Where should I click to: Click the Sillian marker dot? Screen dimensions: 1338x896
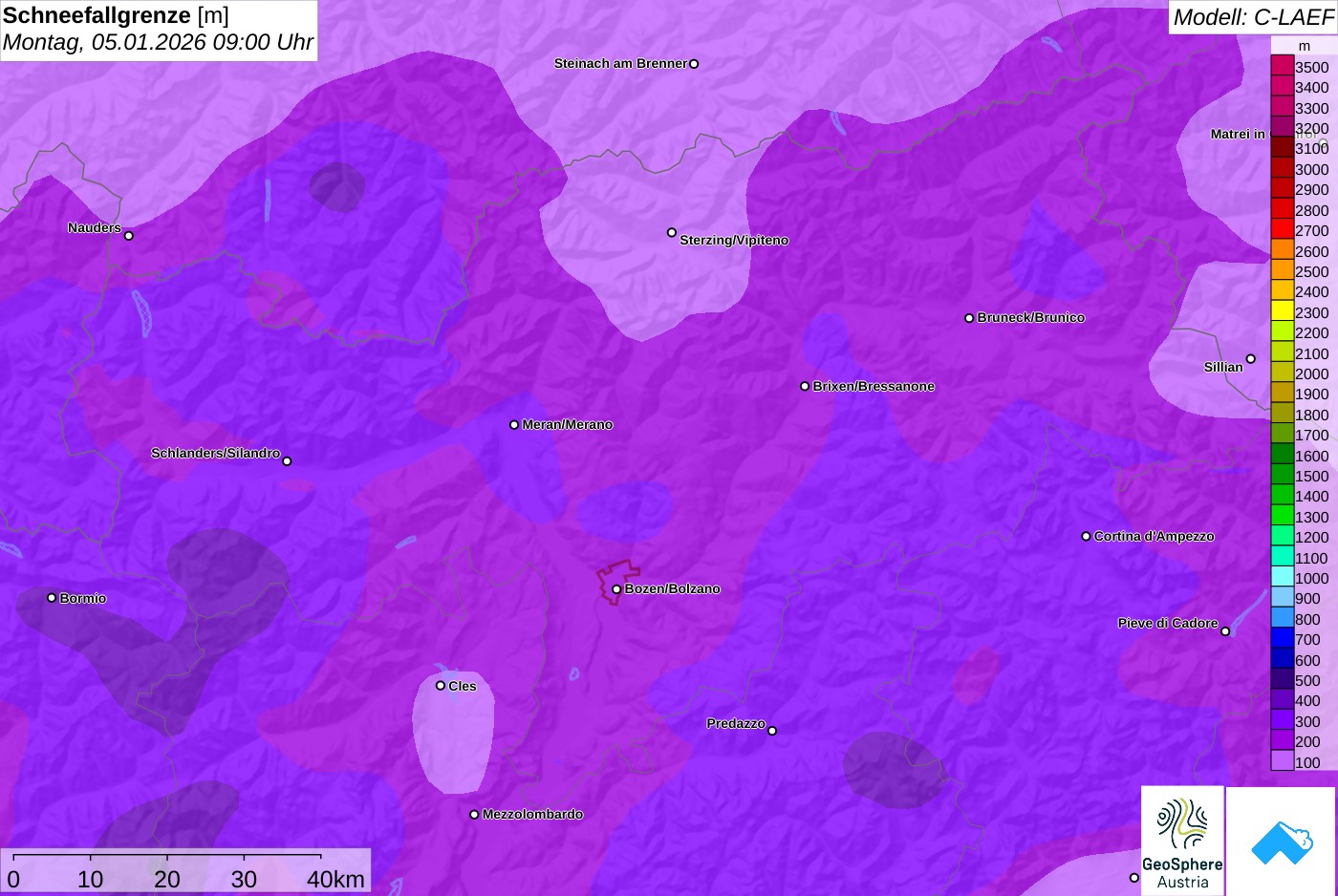(1250, 359)
